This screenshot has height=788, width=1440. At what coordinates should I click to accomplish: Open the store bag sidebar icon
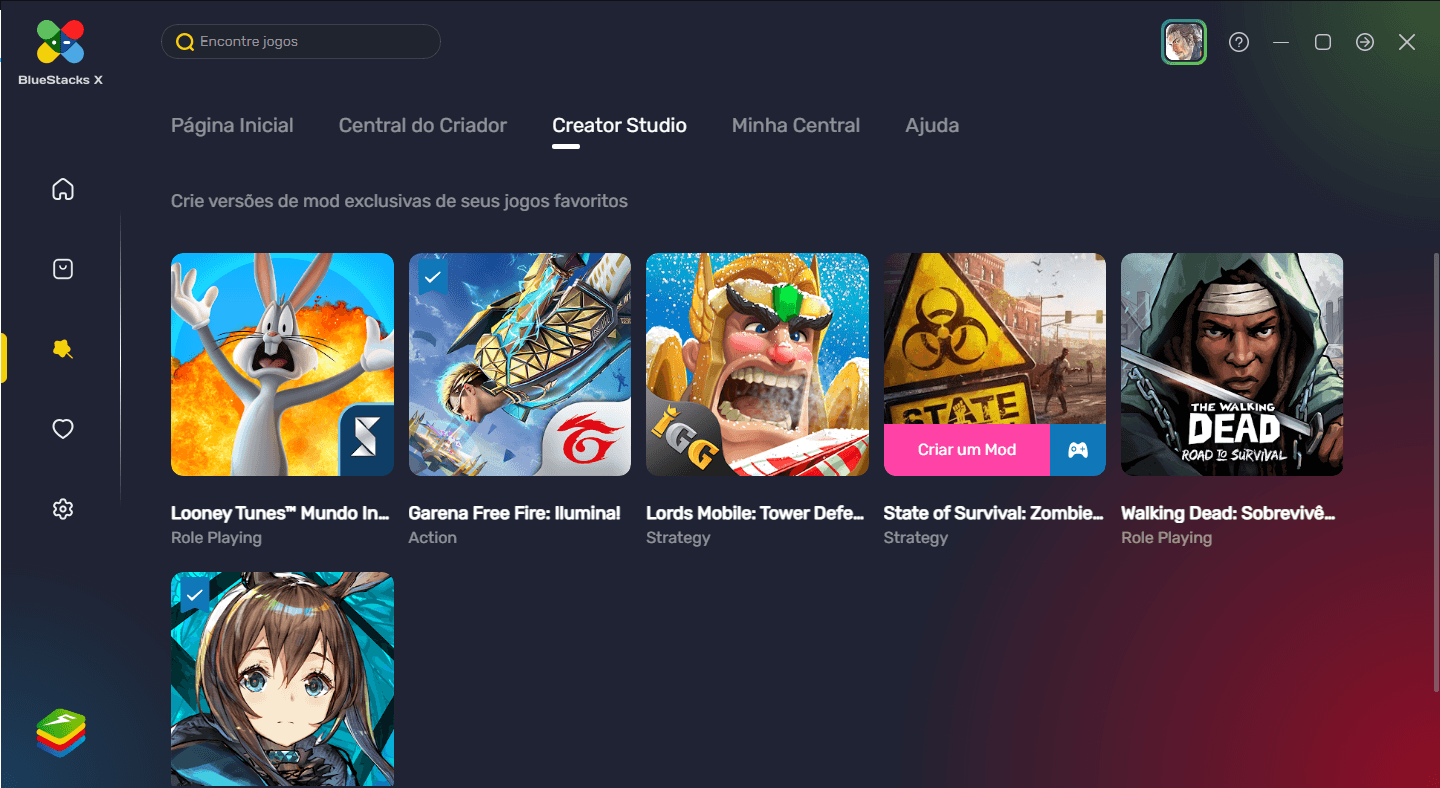click(63, 269)
